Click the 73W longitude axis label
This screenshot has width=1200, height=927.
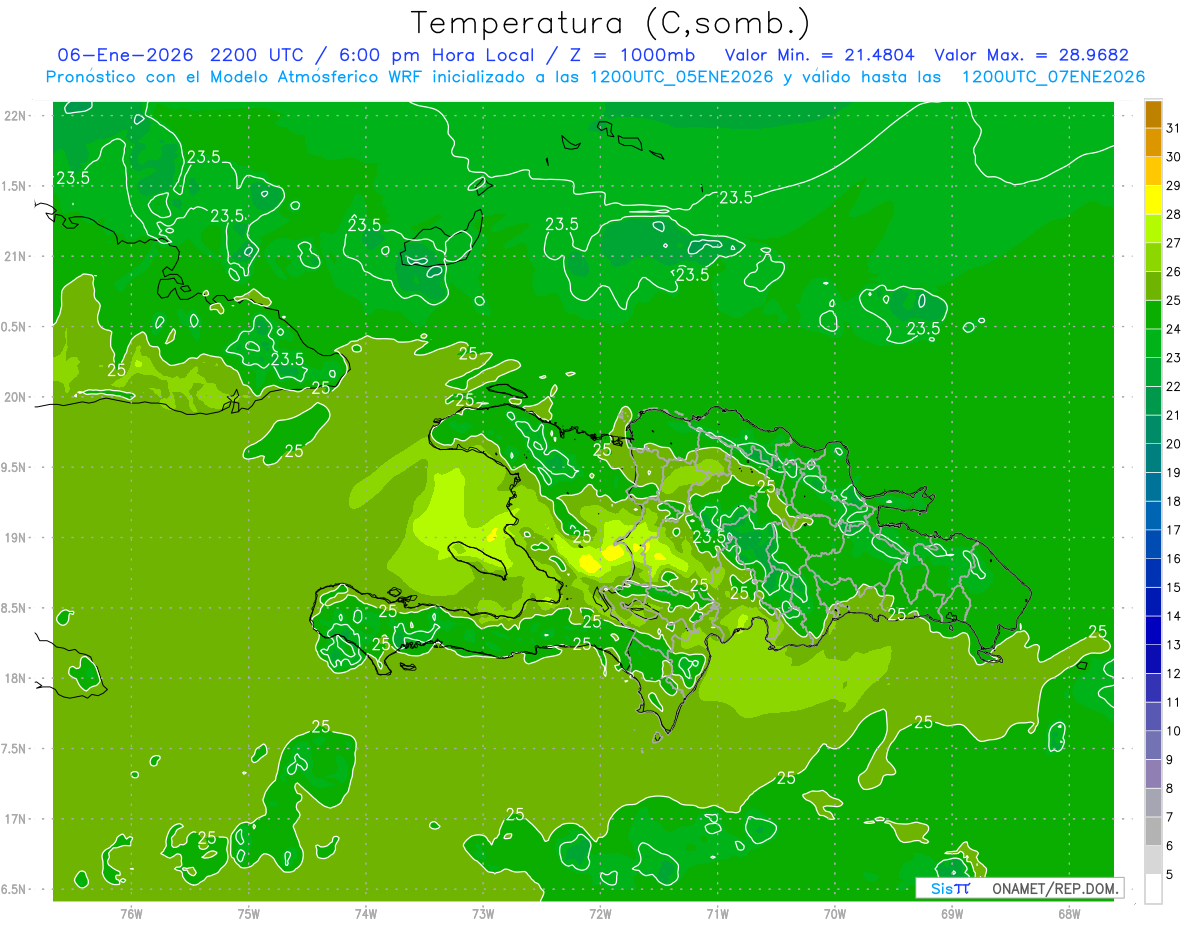[x=483, y=913]
